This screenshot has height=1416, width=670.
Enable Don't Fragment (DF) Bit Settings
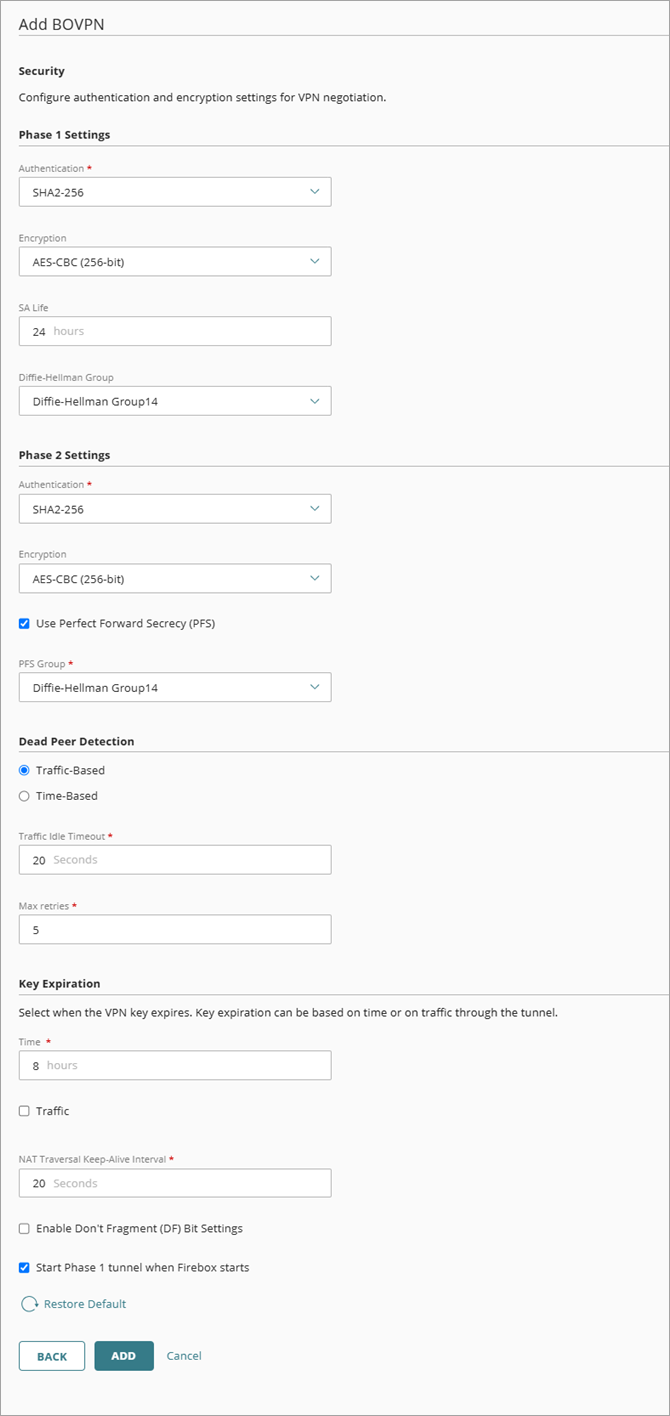tap(23, 1228)
